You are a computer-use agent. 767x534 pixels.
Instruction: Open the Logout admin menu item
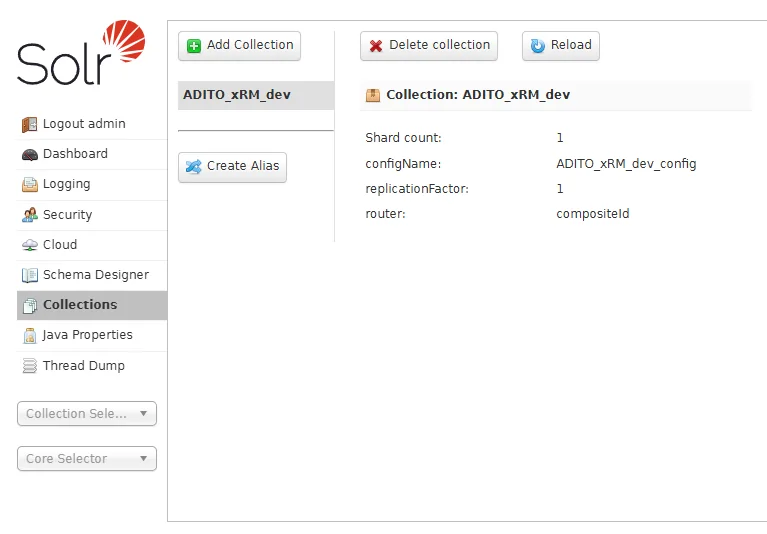(x=92, y=124)
